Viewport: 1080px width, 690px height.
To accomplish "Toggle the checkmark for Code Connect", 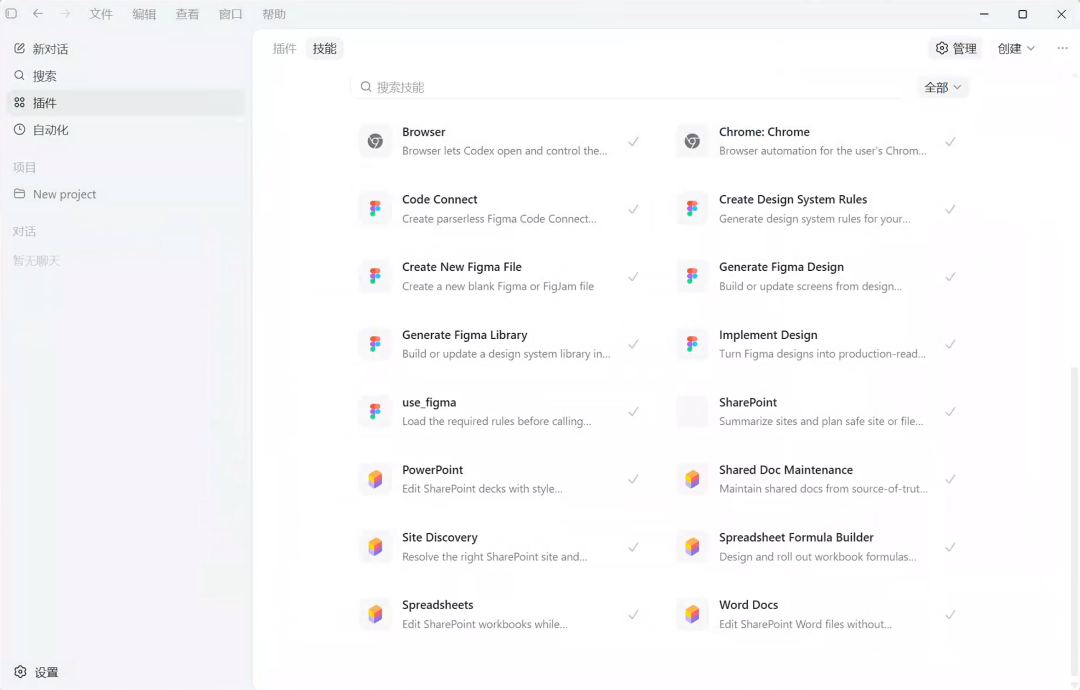I will (x=633, y=209).
